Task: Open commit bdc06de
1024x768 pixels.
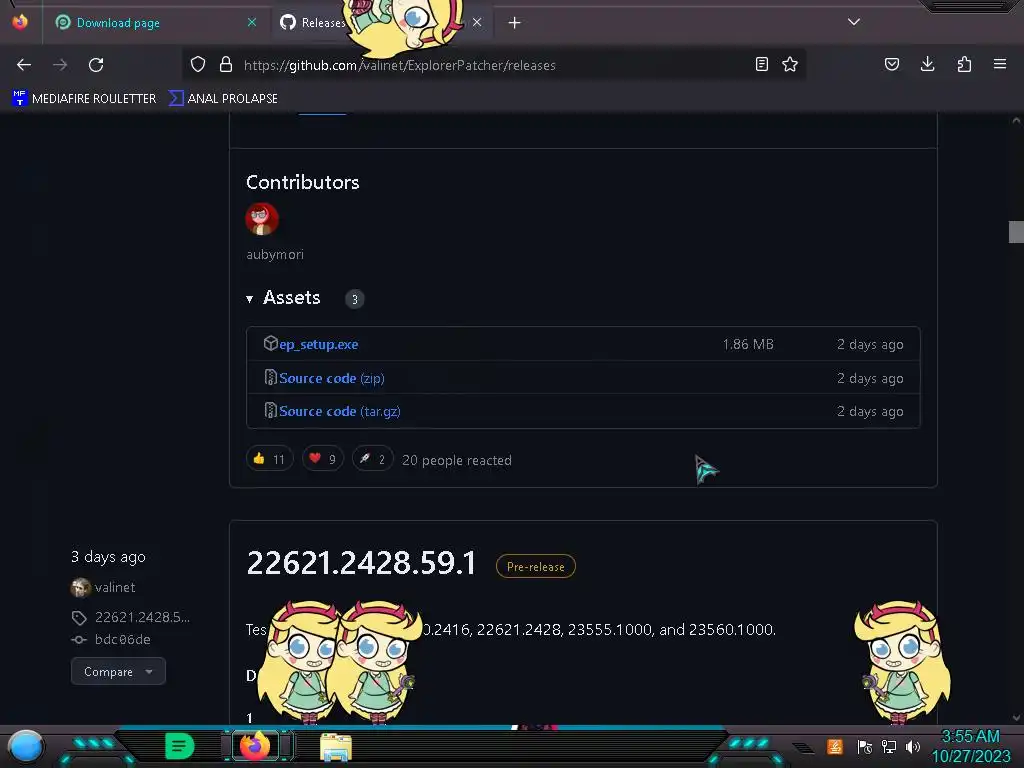Action: [x=123, y=639]
